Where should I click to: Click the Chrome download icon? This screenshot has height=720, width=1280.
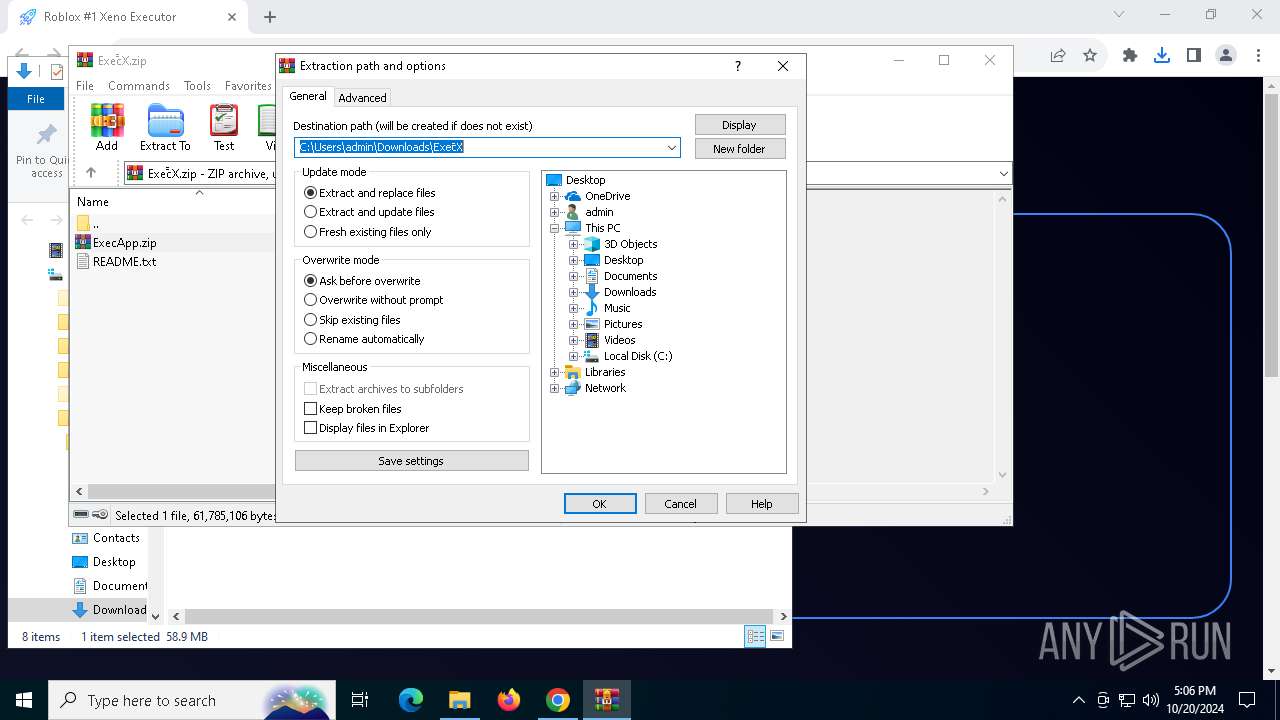[1162, 56]
